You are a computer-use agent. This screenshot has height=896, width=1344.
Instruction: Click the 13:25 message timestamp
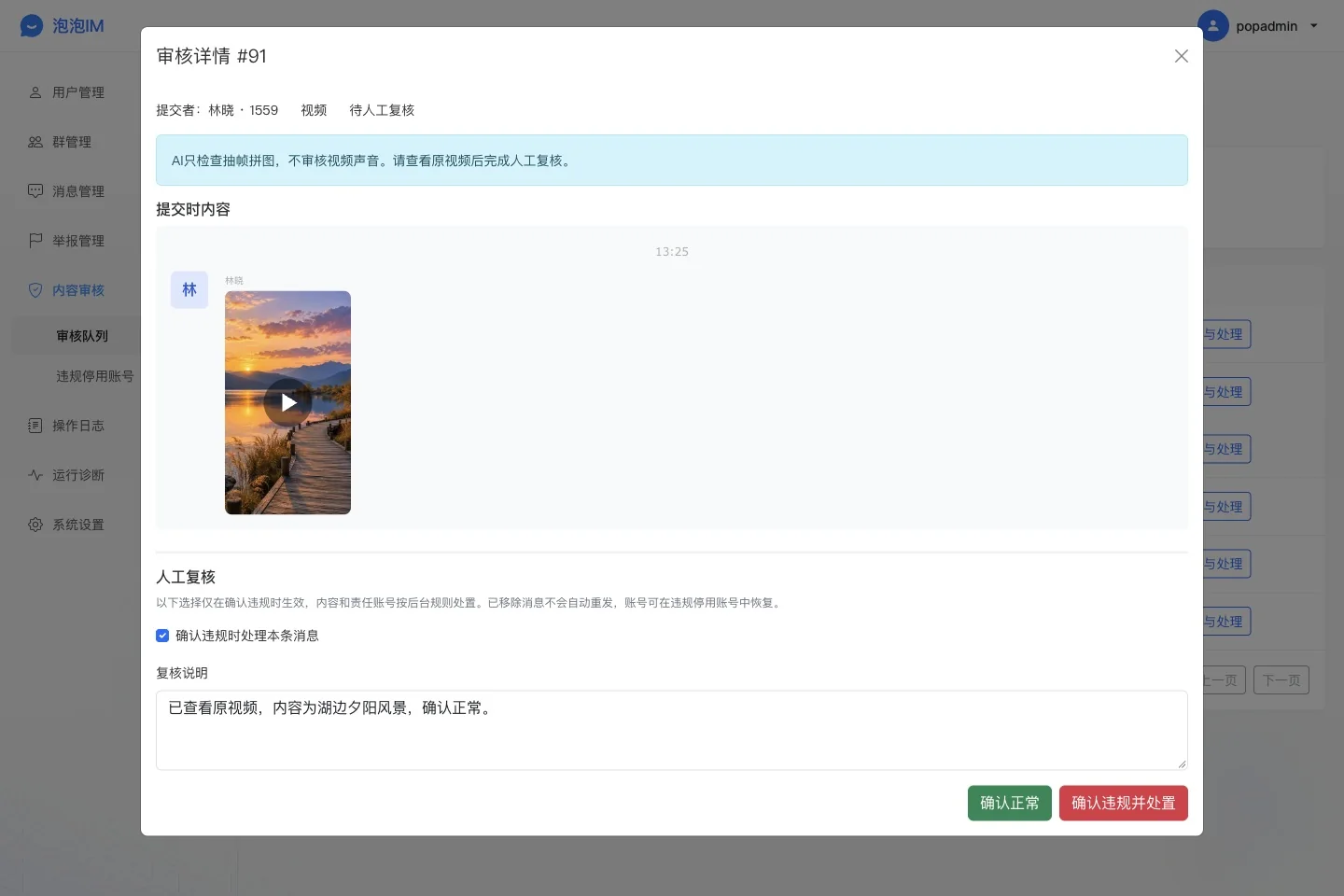tap(672, 252)
